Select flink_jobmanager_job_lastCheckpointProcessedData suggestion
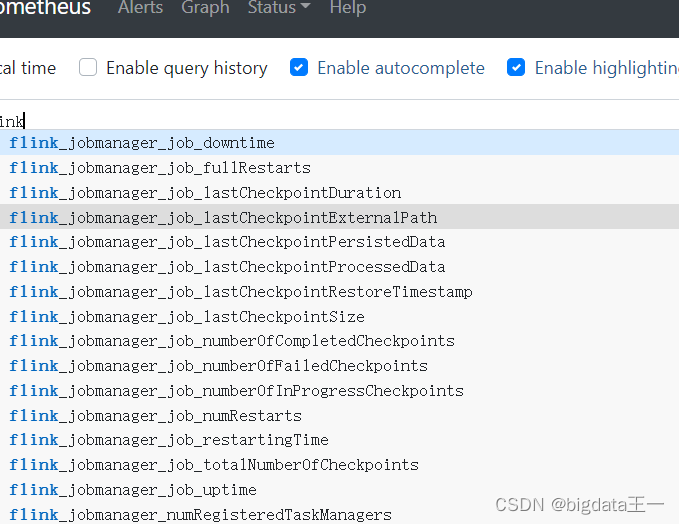This screenshot has width=679, height=524. tap(340, 266)
